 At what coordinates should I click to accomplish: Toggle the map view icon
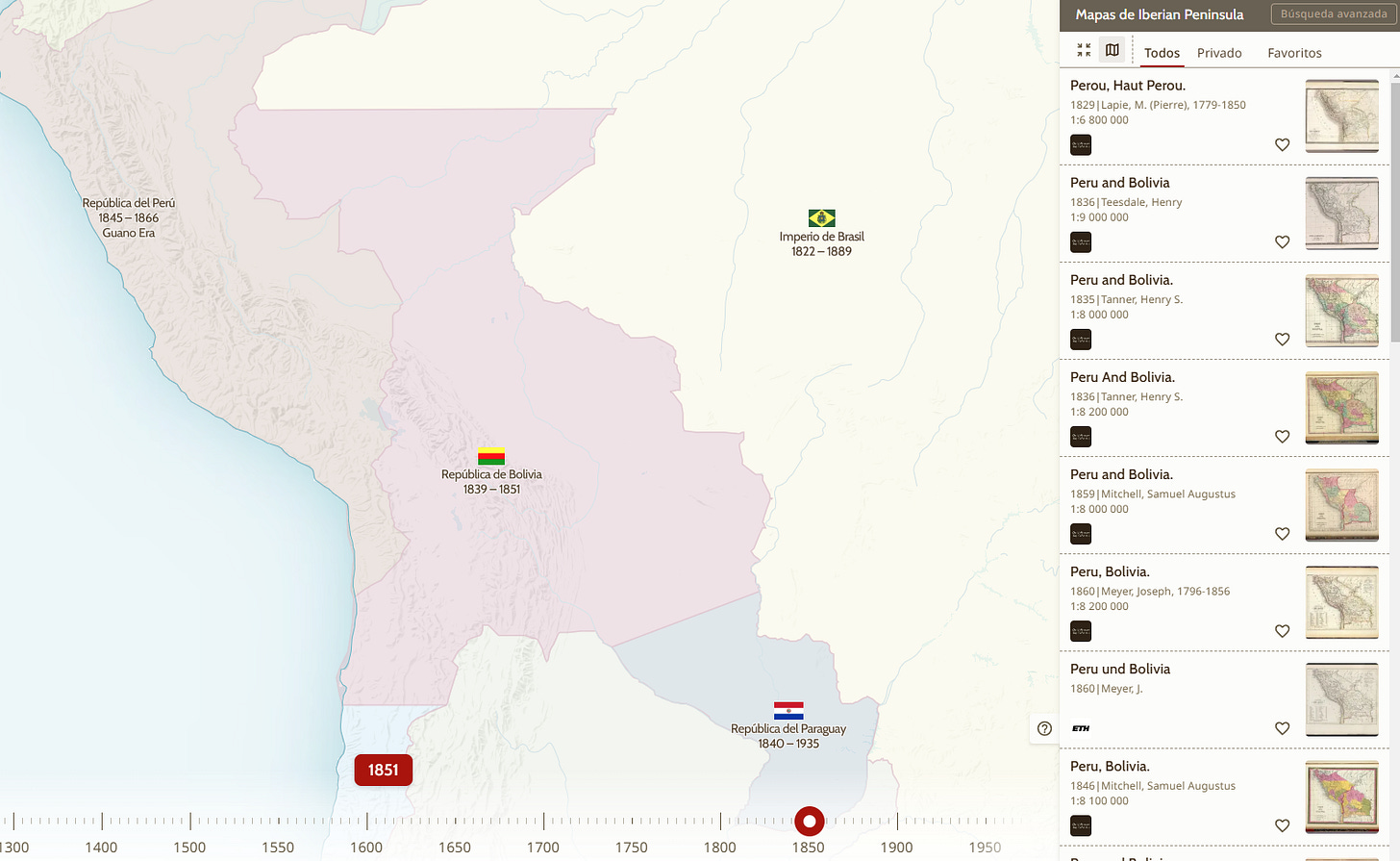[x=1112, y=50]
